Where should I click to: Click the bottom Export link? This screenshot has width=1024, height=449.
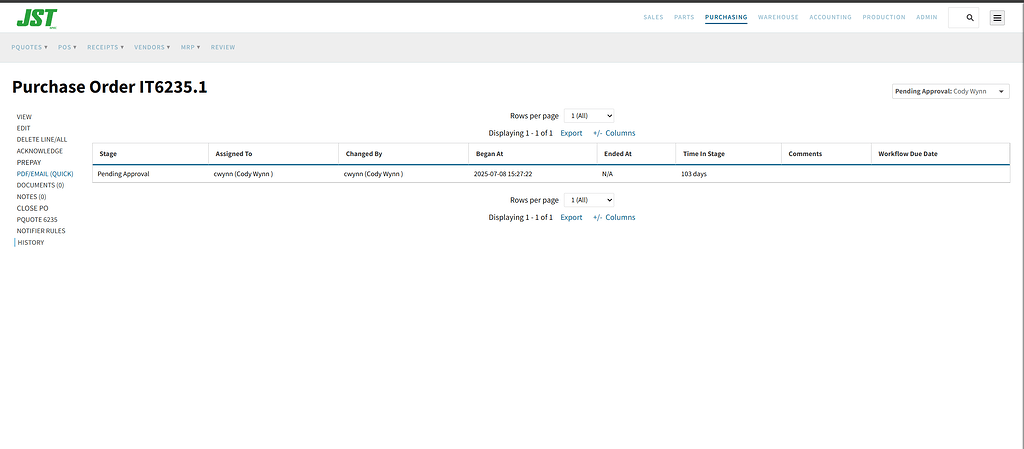click(571, 217)
